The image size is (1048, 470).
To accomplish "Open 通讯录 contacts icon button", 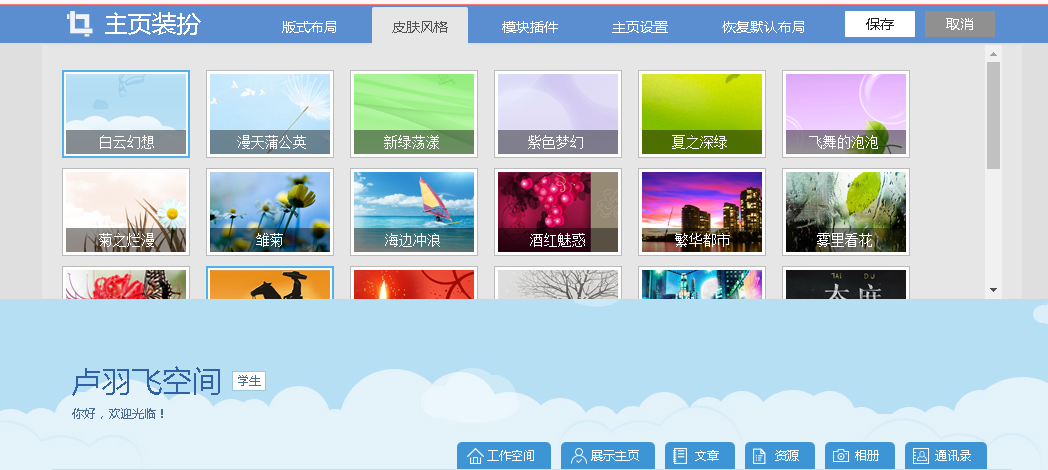I will 946,456.
